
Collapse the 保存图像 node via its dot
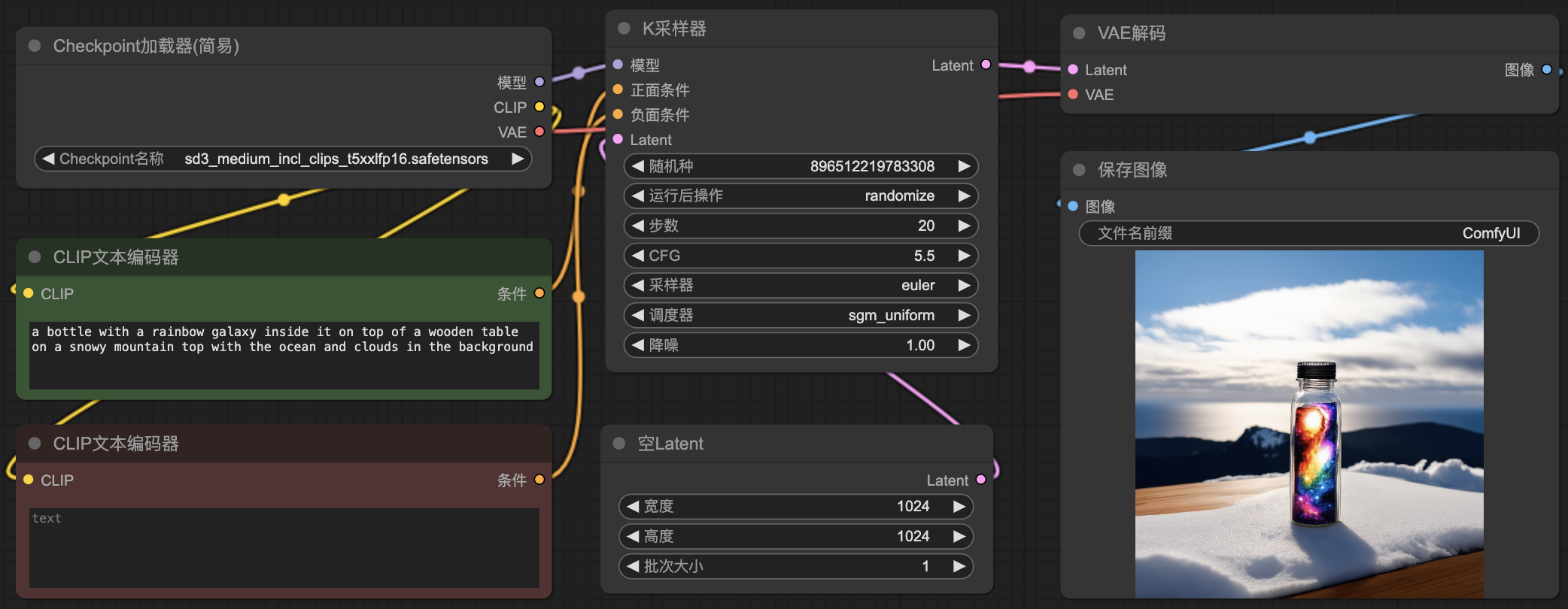[1079, 170]
